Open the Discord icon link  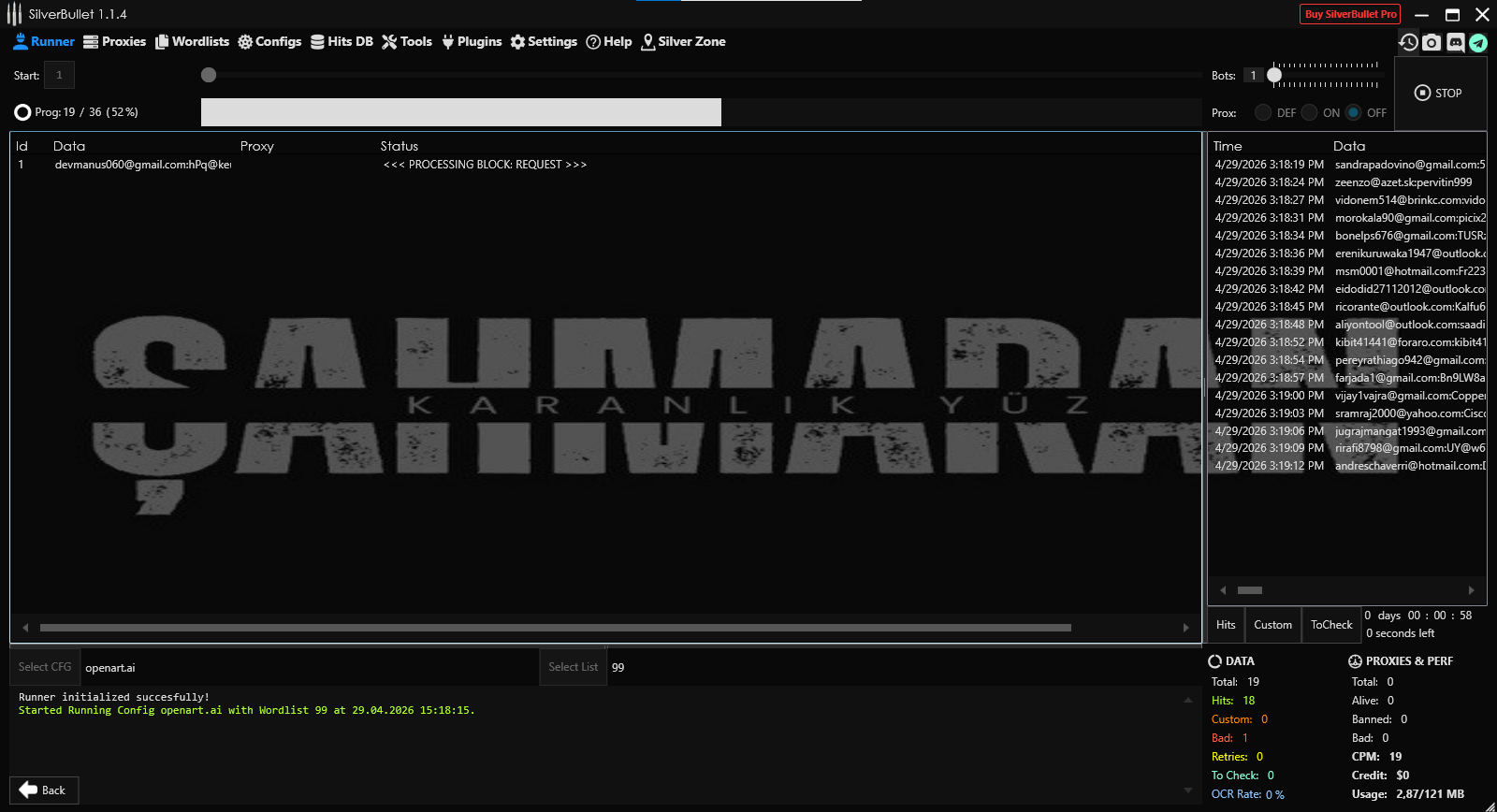(1455, 42)
